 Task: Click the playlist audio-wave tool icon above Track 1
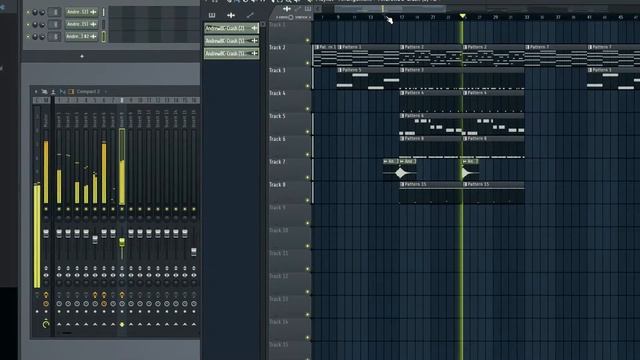[x=287, y=9]
